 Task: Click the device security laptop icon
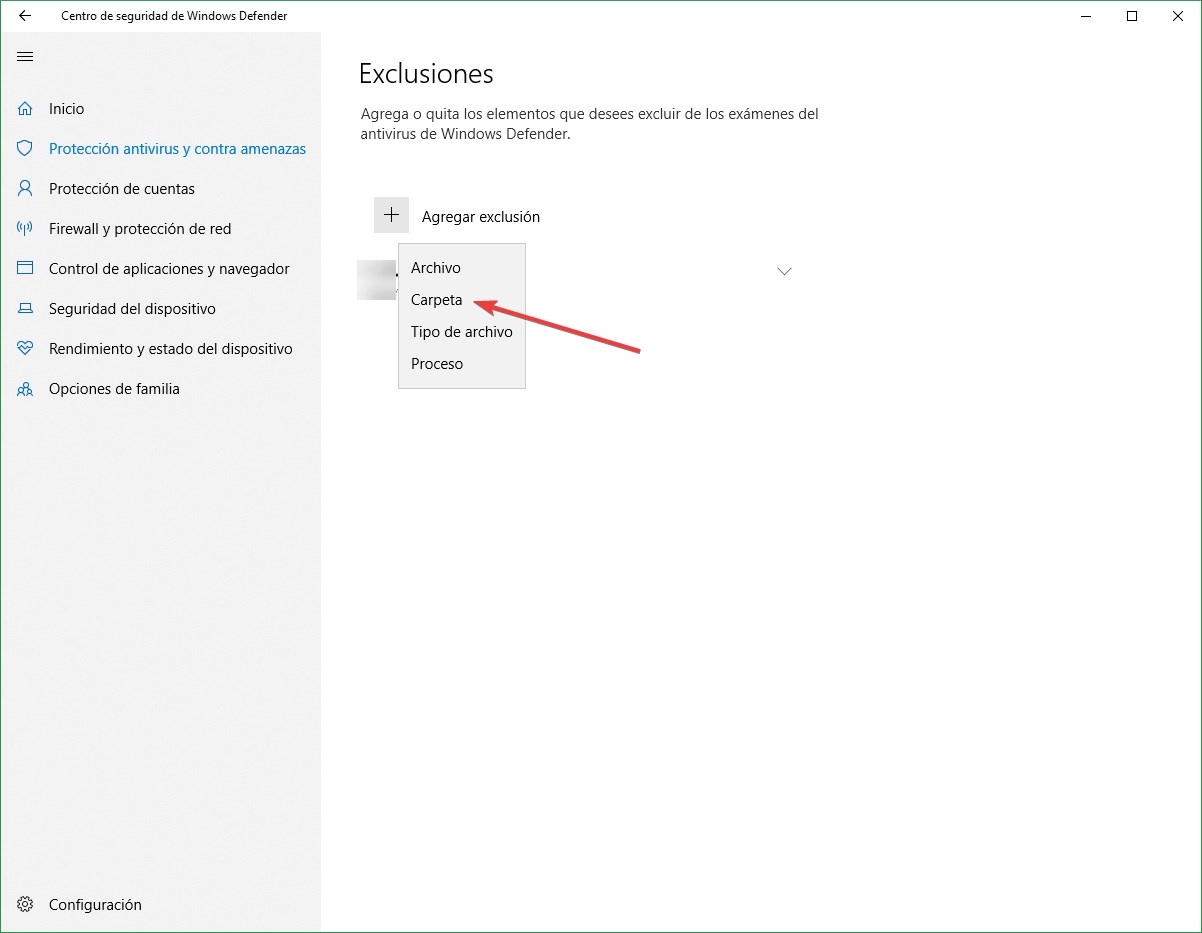pos(25,309)
